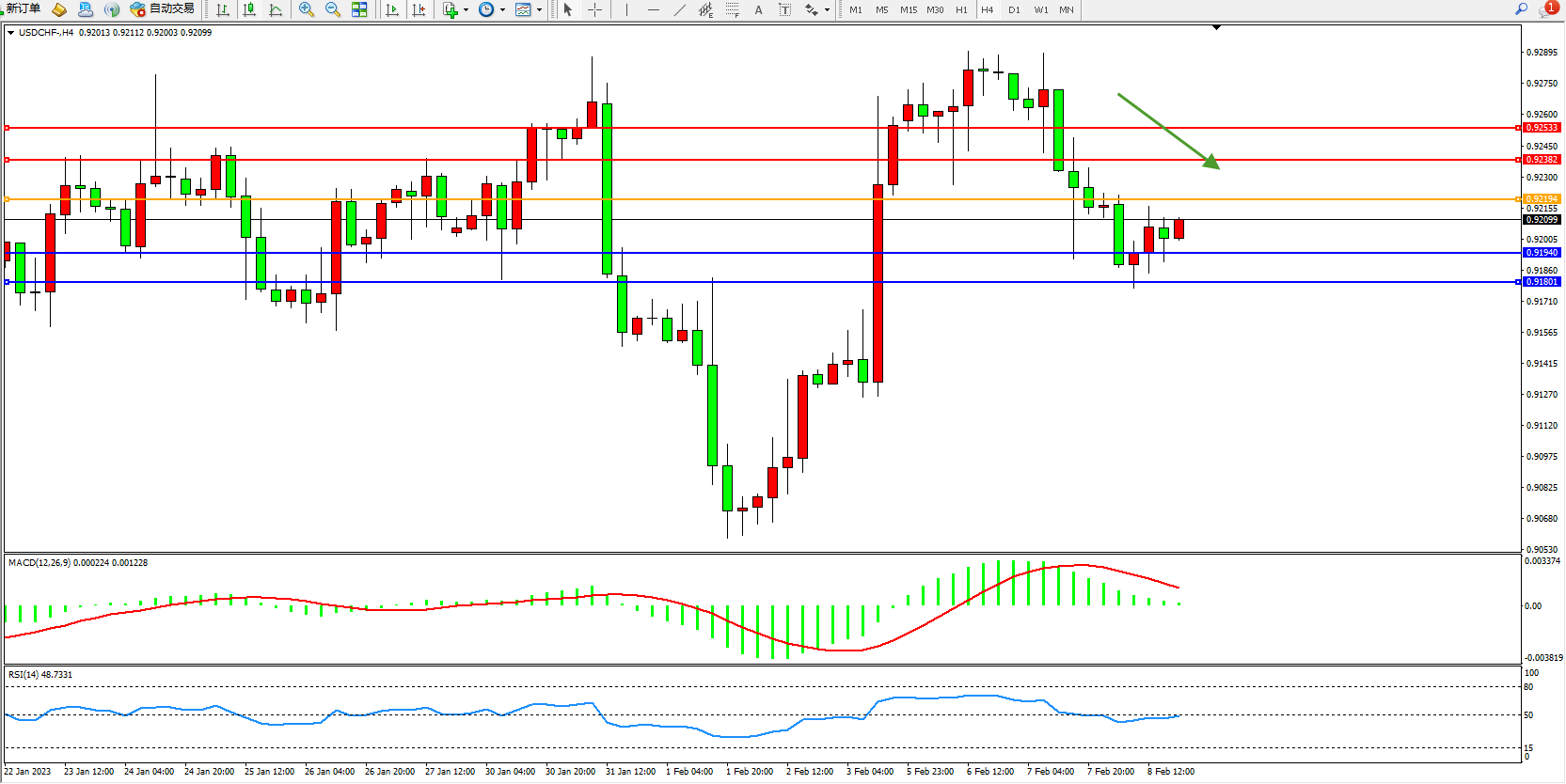The width and height of the screenshot is (1566, 784).
Task: Open the periodicity clock dropdown arrow
Action: pos(502,10)
